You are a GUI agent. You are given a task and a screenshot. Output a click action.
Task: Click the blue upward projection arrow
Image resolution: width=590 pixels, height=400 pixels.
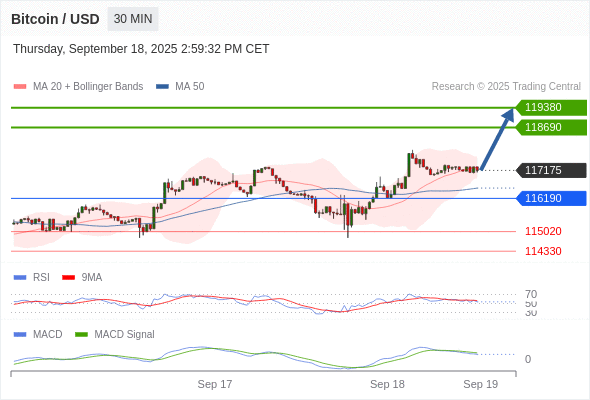(x=497, y=139)
